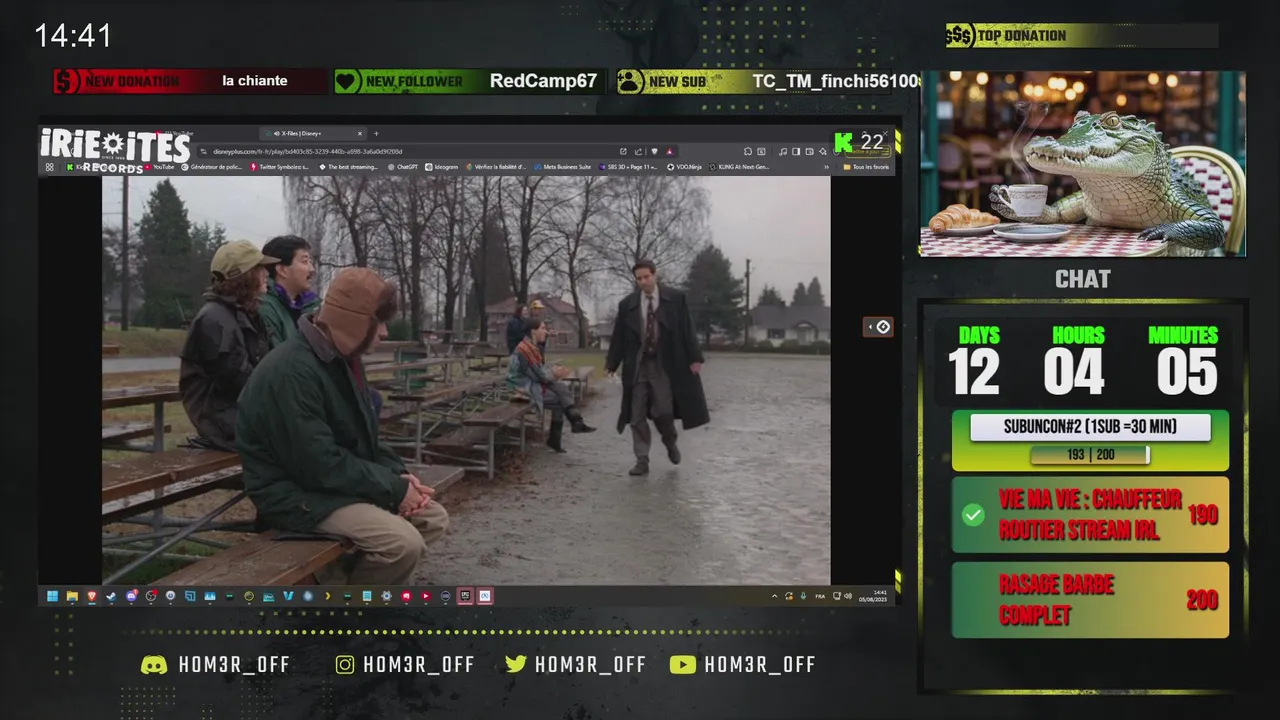Open the Windows Start menu
This screenshot has height=720, width=1280.
click(x=52, y=596)
